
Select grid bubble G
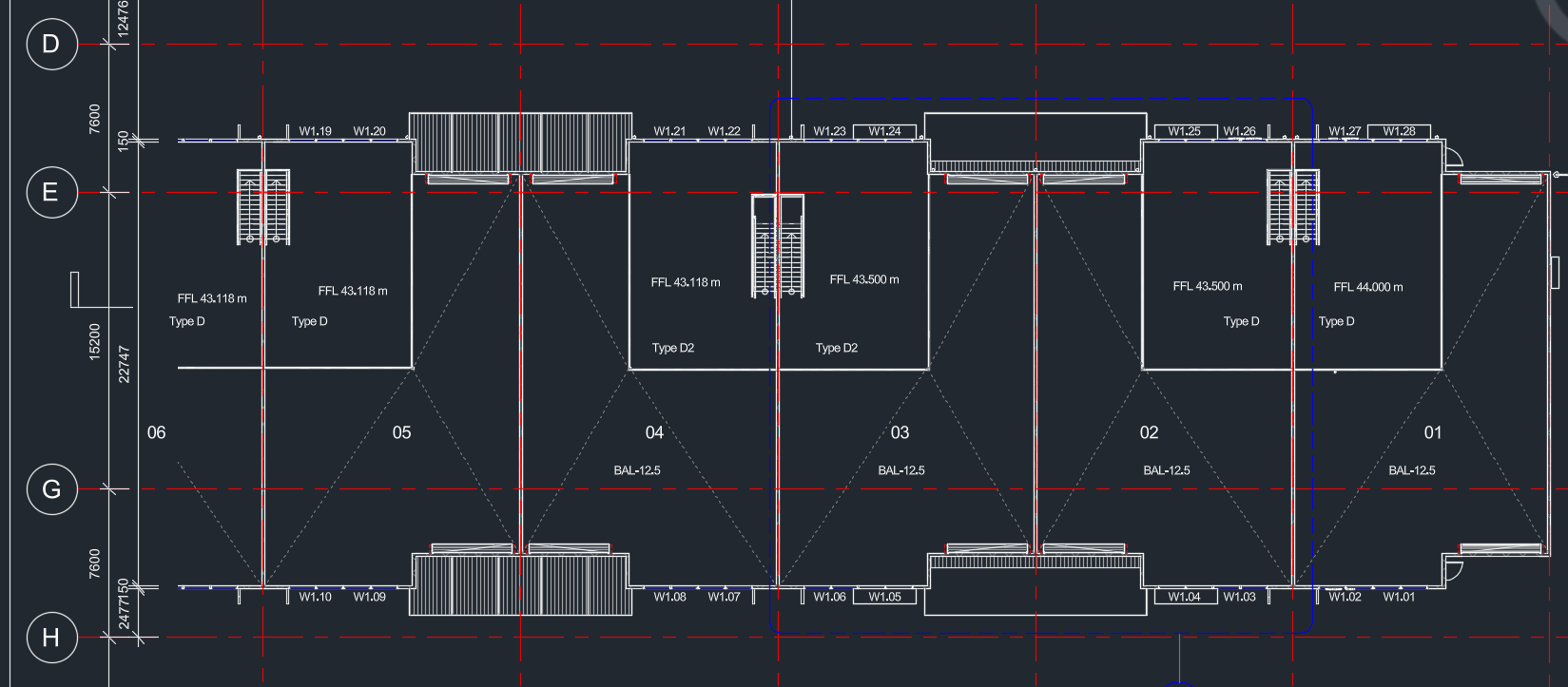click(x=51, y=489)
